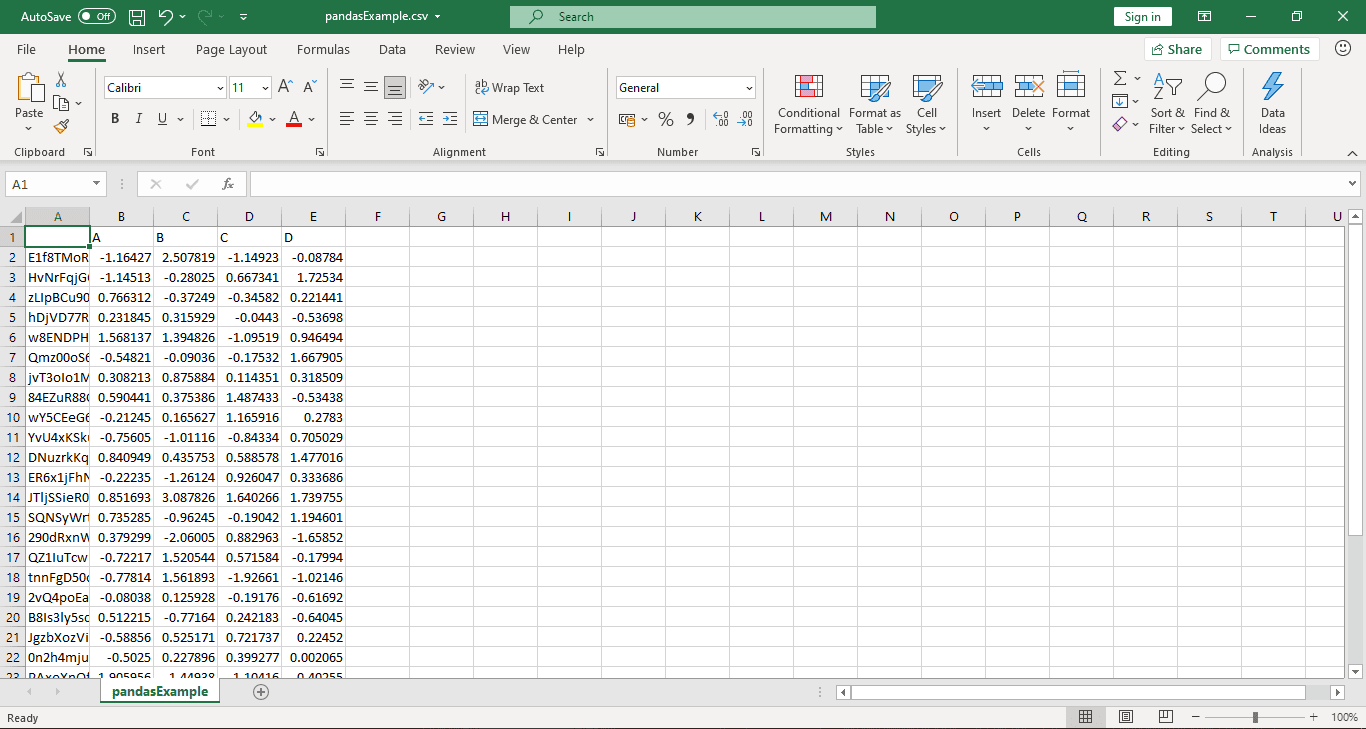
Task: Click the Share button
Action: 1178,49
